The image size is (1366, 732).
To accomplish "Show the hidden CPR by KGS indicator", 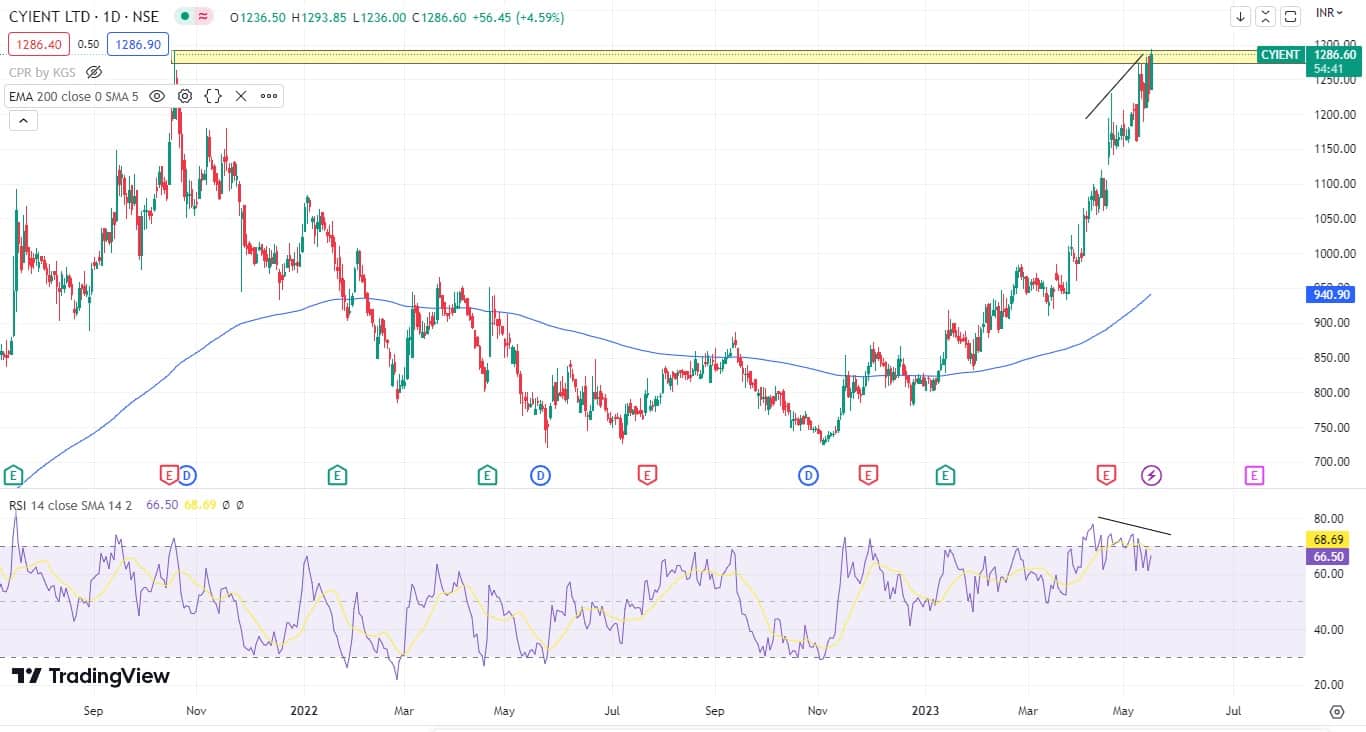I will [94, 72].
